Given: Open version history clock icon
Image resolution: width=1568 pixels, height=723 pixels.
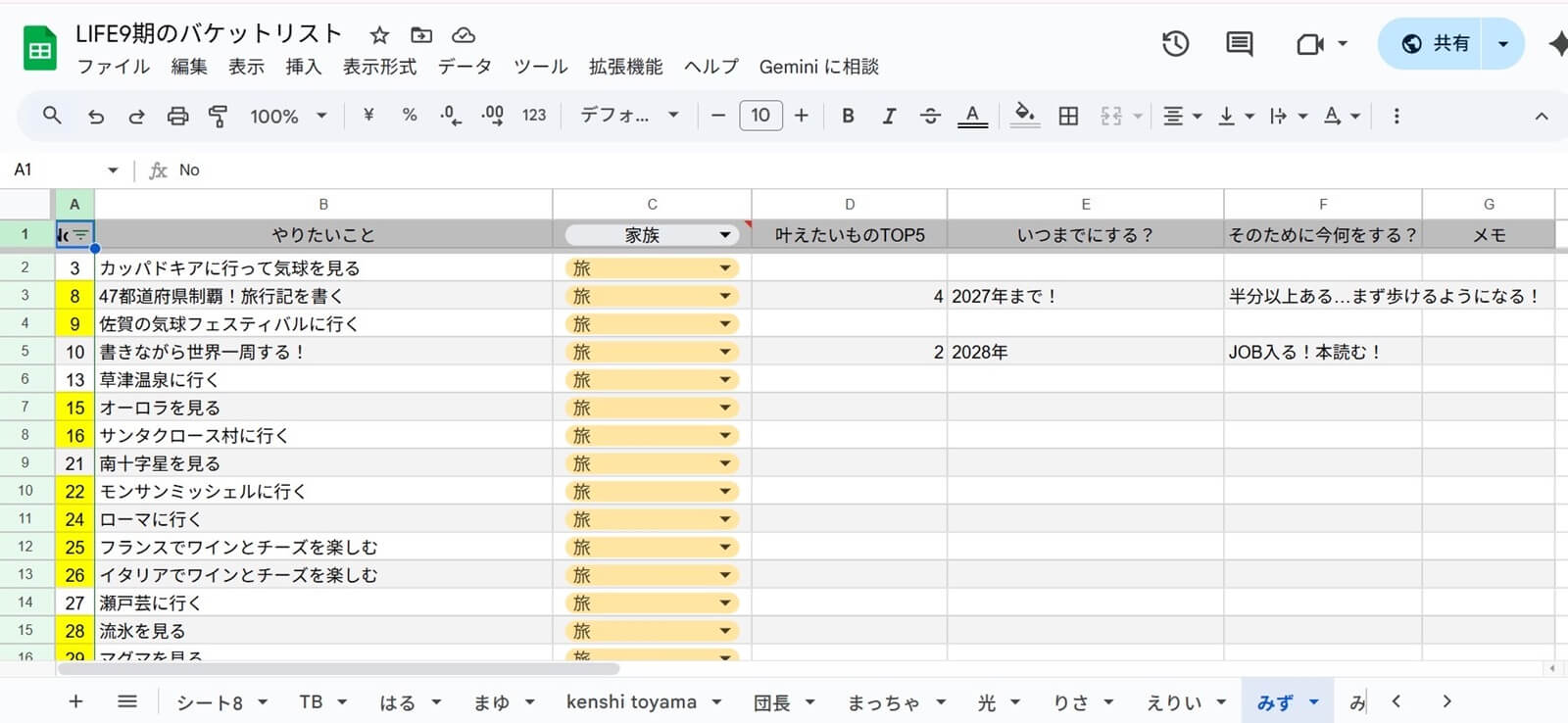Looking at the screenshot, I should click(1175, 44).
